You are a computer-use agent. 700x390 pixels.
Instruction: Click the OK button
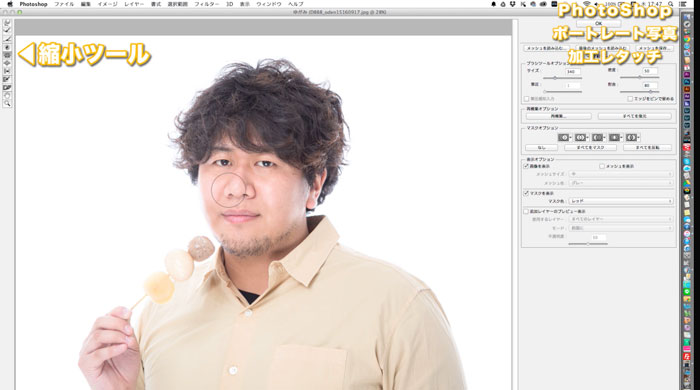tap(598, 24)
